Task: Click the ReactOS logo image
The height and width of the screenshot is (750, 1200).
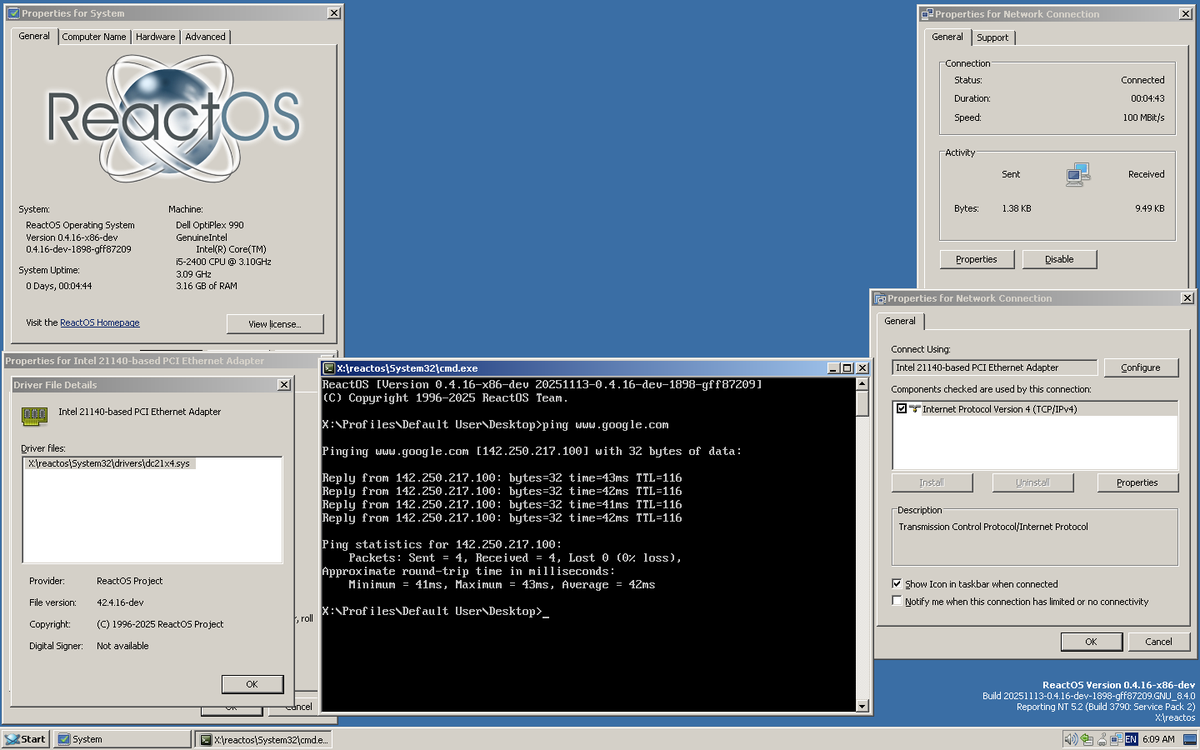Action: [x=173, y=116]
